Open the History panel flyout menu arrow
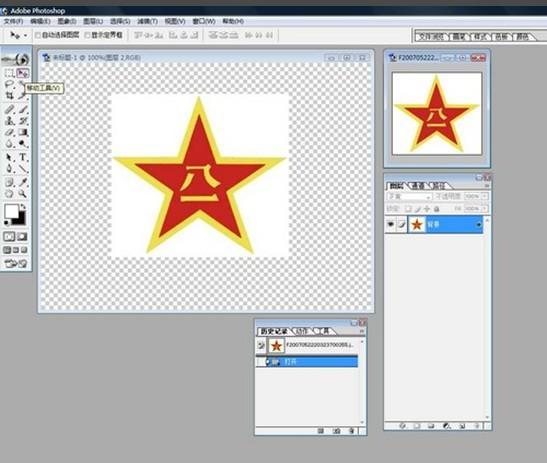Screen dimensions: 547x463 coord(362,331)
